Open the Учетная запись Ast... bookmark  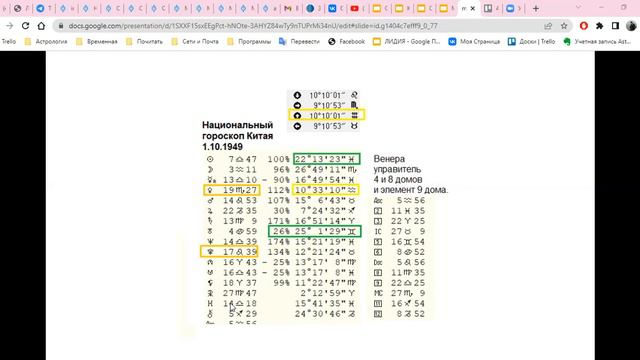597,42
